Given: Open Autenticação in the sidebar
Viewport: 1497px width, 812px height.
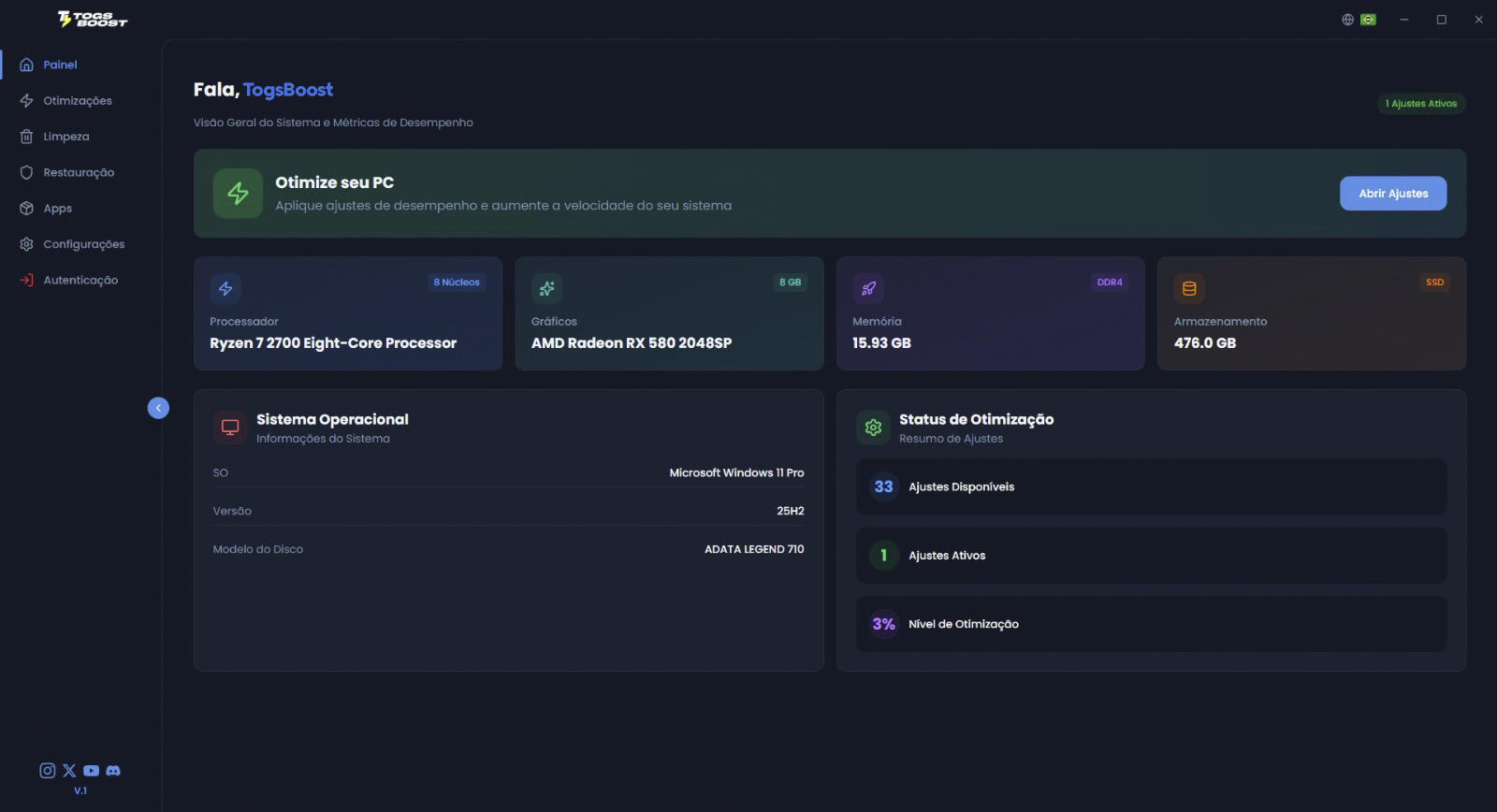Looking at the screenshot, I should 80,281.
